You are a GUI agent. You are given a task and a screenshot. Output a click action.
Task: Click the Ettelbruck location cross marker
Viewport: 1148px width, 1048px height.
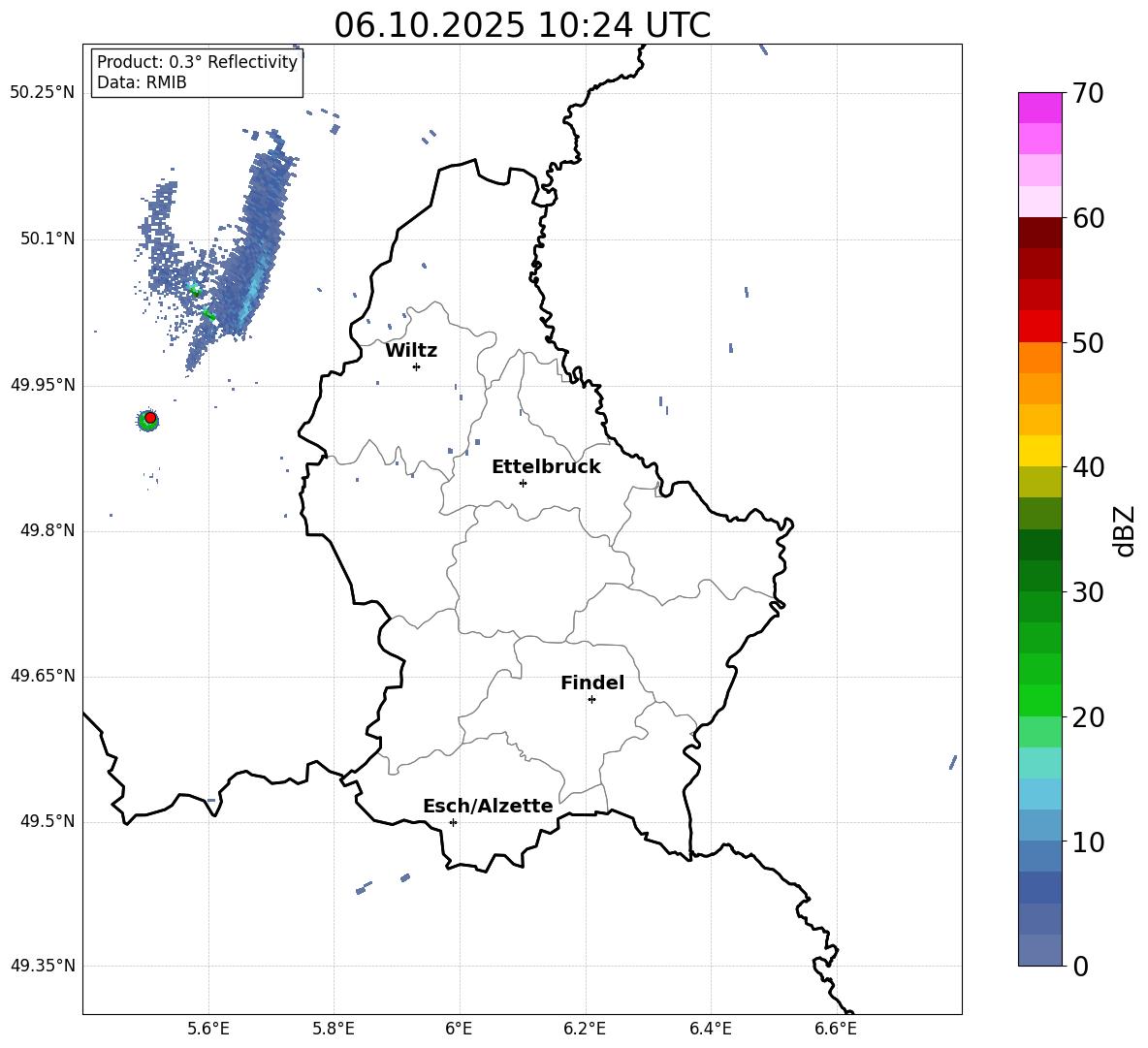tap(523, 483)
